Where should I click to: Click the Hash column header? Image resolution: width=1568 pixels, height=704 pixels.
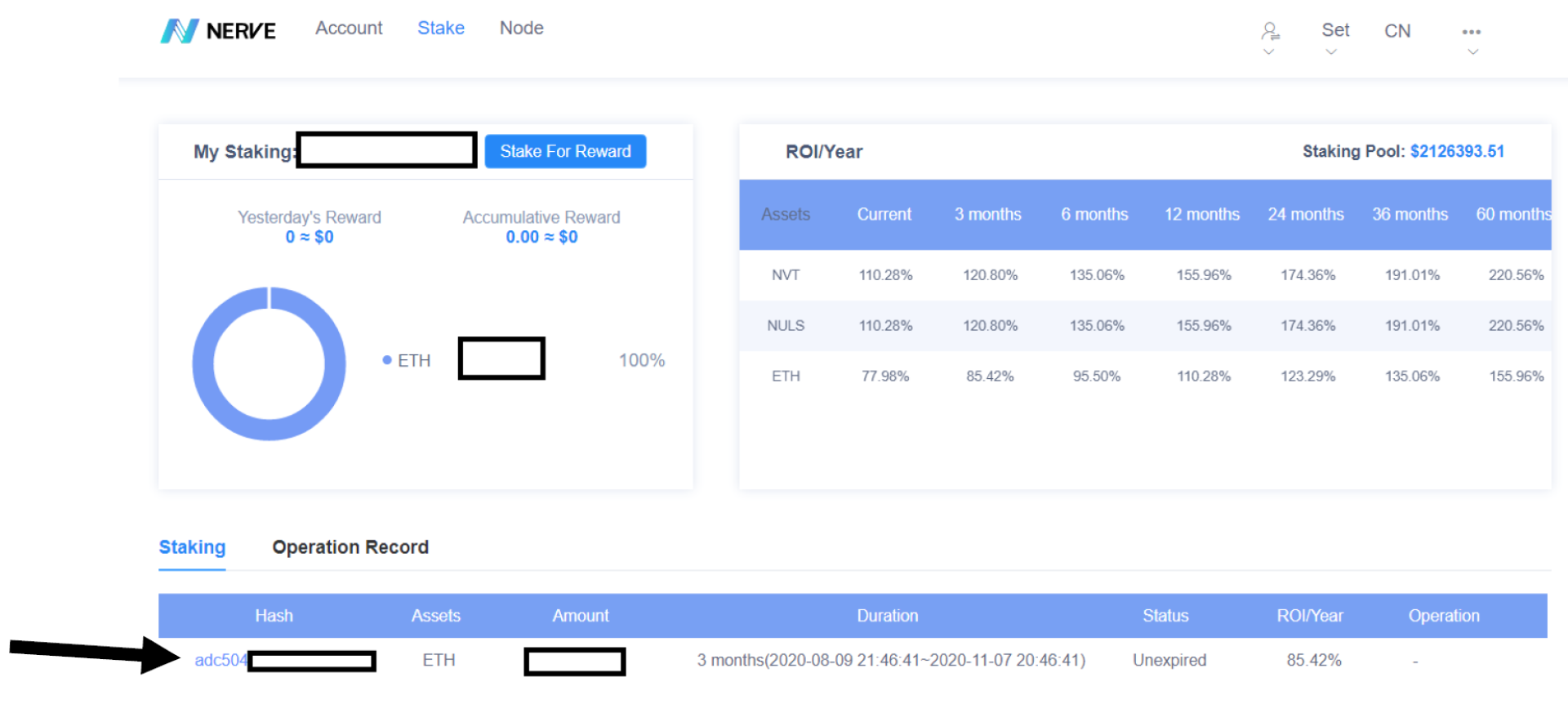pyautogui.click(x=274, y=616)
